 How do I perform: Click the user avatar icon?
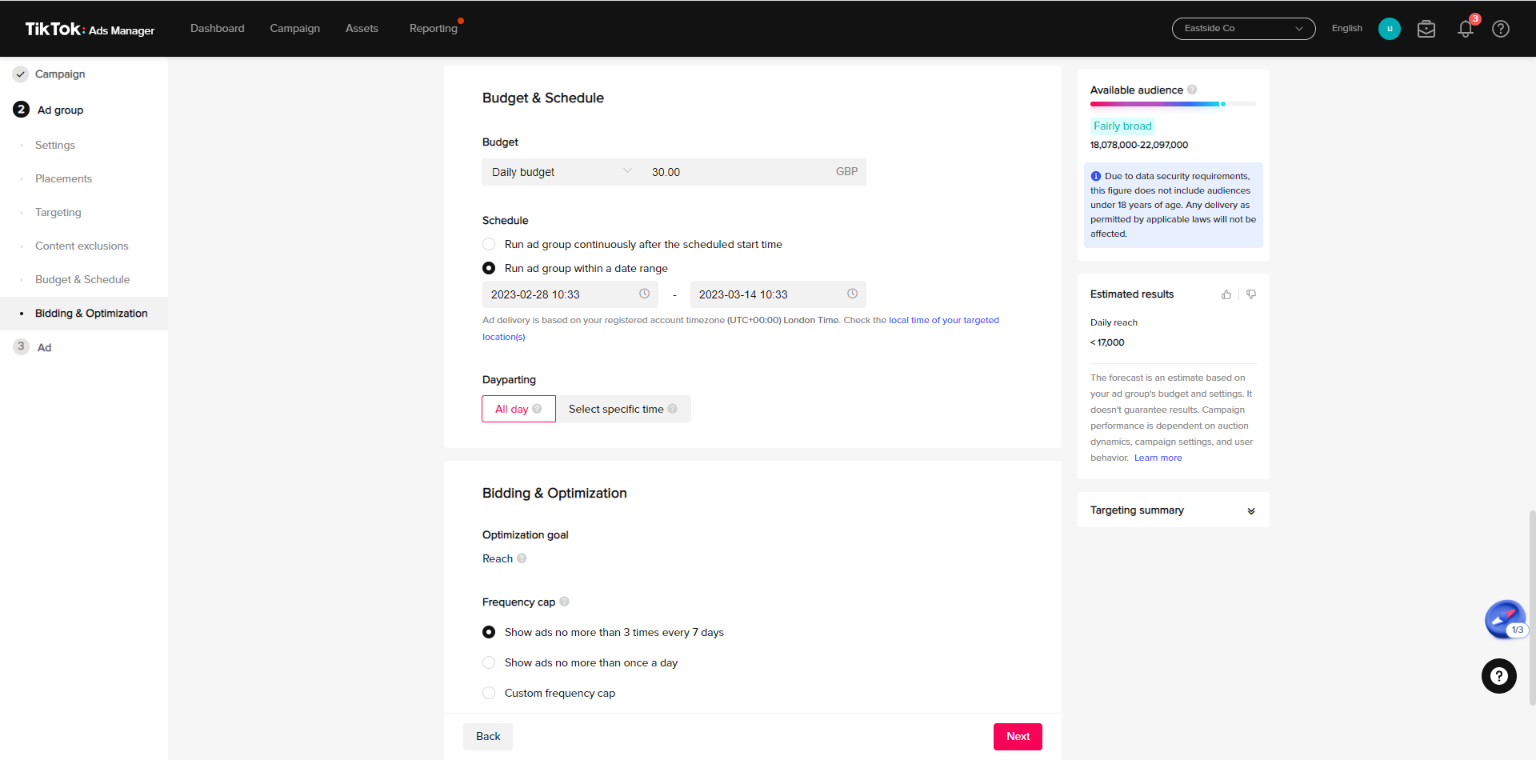tap(1389, 29)
